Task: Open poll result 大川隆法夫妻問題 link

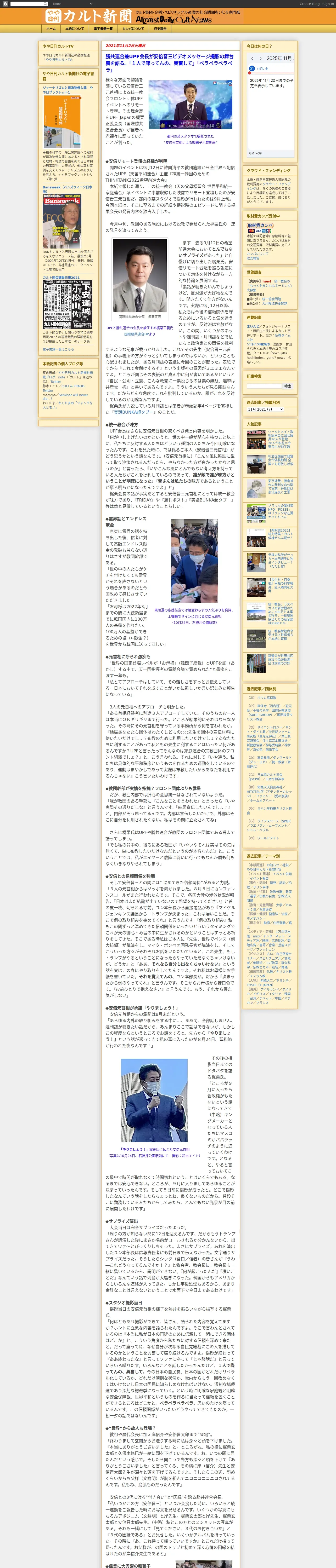Action: tap(275, 303)
